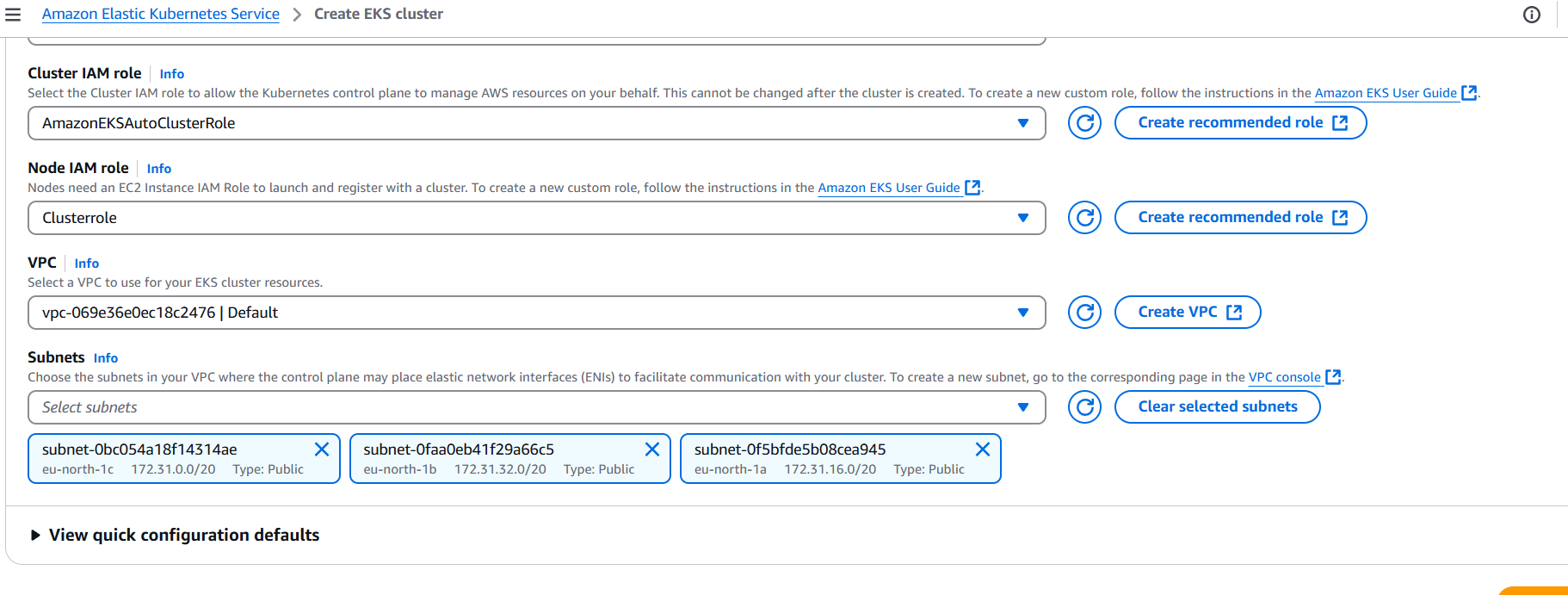Image resolution: width=1568 pixels, height=595 pixels.
Task: Click the 172.31.32.0/20 CIDR text
Action: (x=500, y=469)
